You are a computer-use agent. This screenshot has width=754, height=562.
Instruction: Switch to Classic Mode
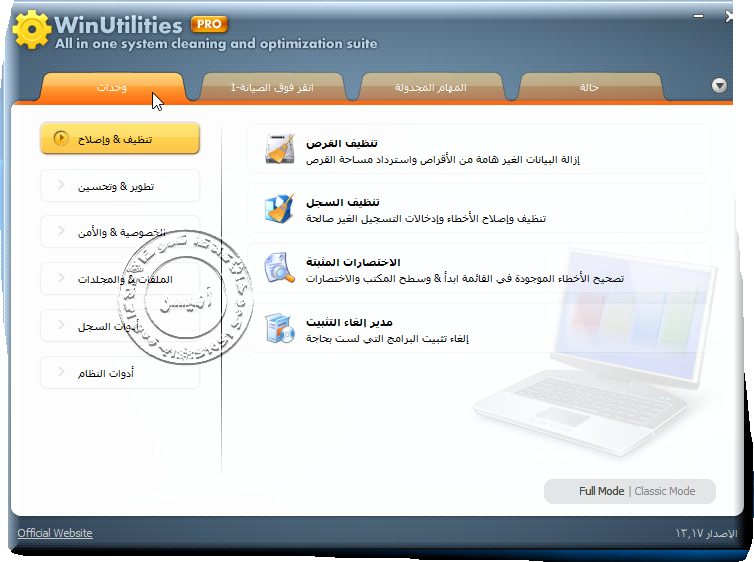pos(665,491)
